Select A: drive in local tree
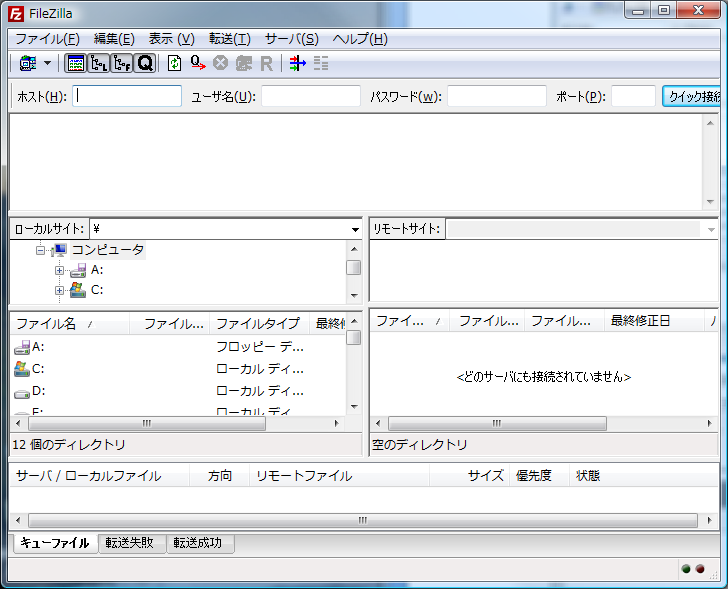This screenshot has height=589, width=728. [97, 270]
